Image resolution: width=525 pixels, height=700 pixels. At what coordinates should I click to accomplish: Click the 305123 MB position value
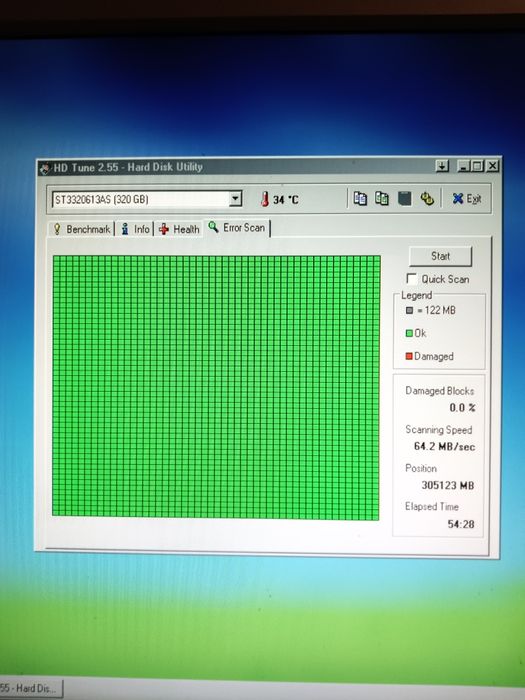447,485
